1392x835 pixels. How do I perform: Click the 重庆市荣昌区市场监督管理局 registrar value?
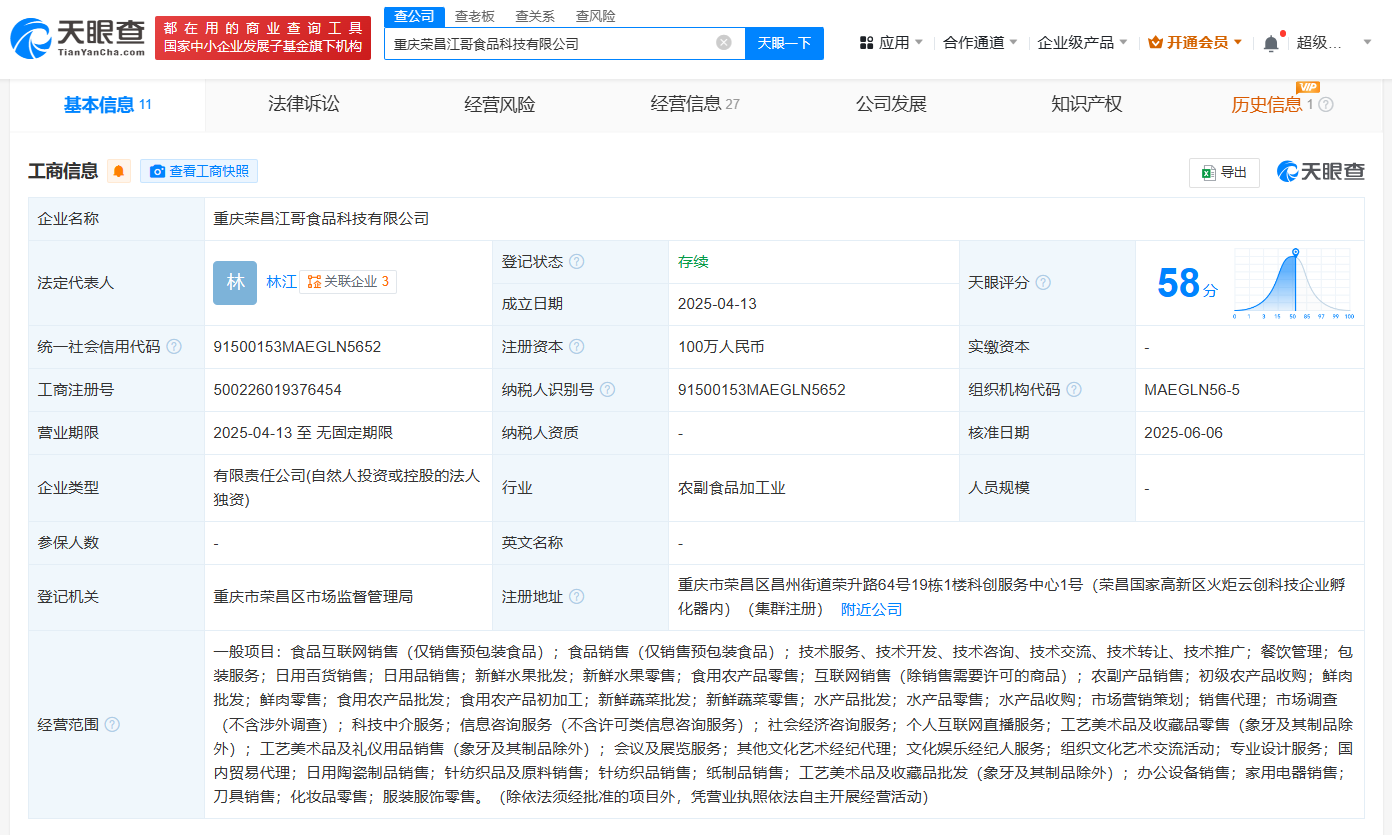(x=313, y=597)
